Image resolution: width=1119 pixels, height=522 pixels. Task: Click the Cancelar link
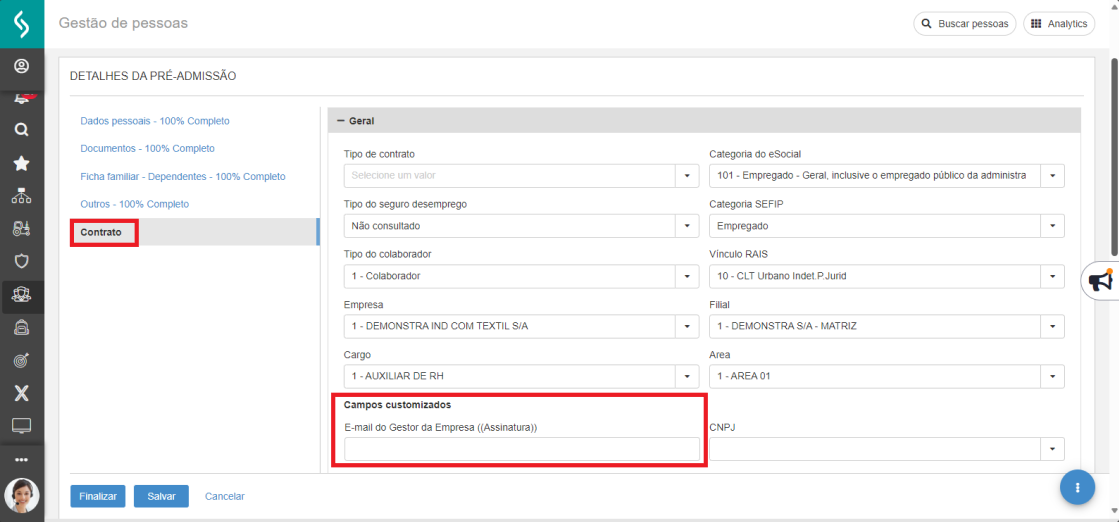coord(224,496)
